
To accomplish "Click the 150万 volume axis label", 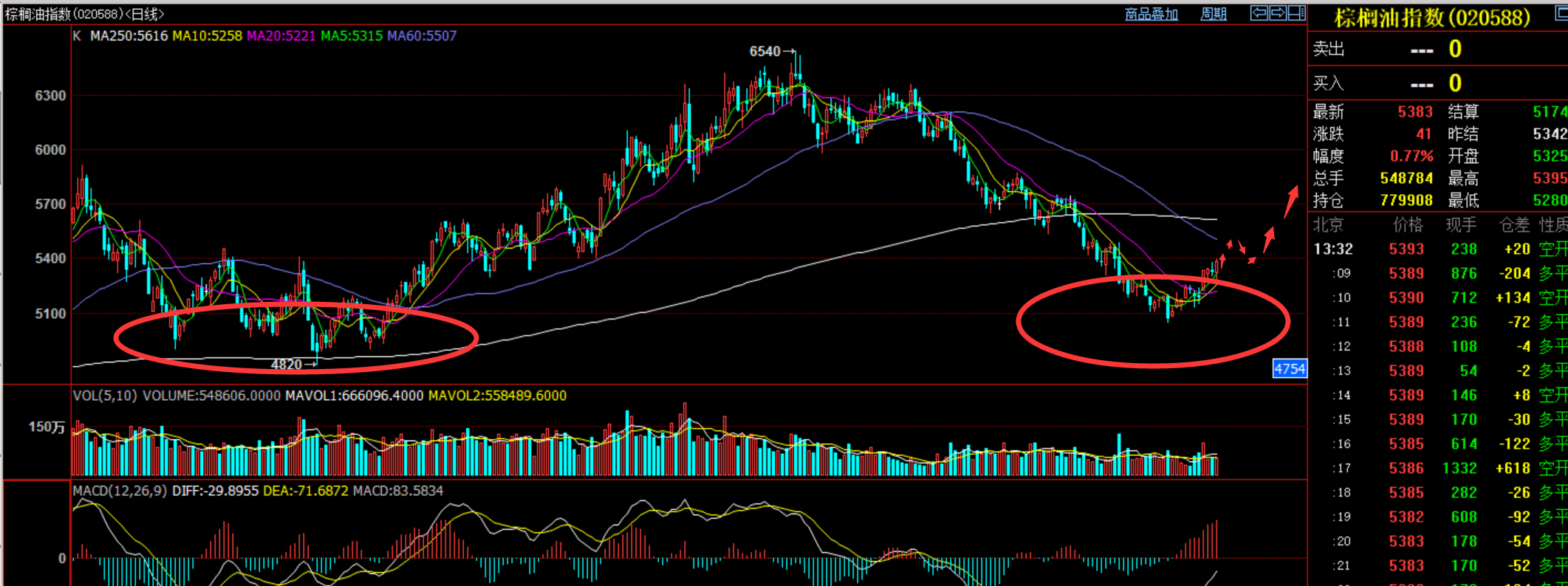I will pyautogui.click(x=47, y=427).
